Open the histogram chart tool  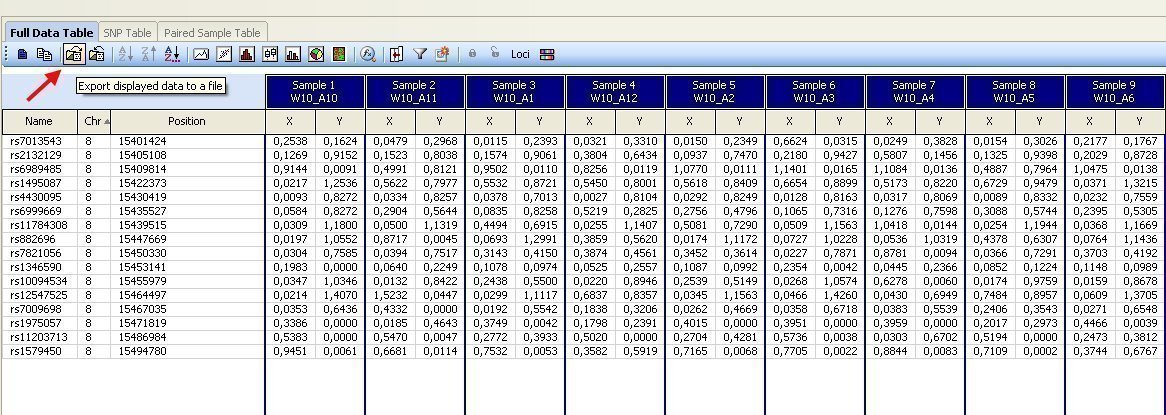[x=247, y=54]
